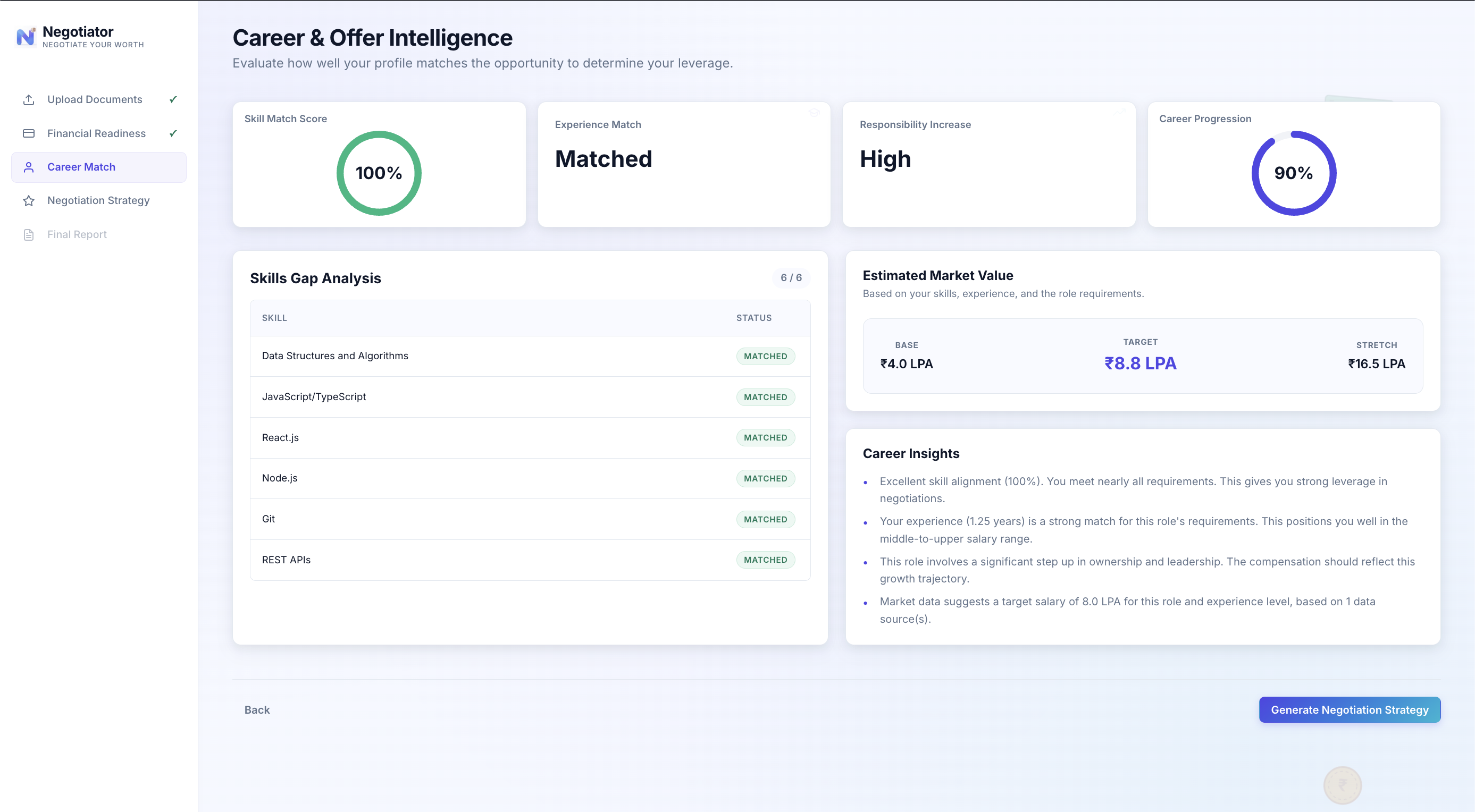Open the Negotiation Strategy step
This screenshot has width=1475, height=812.
98,201
